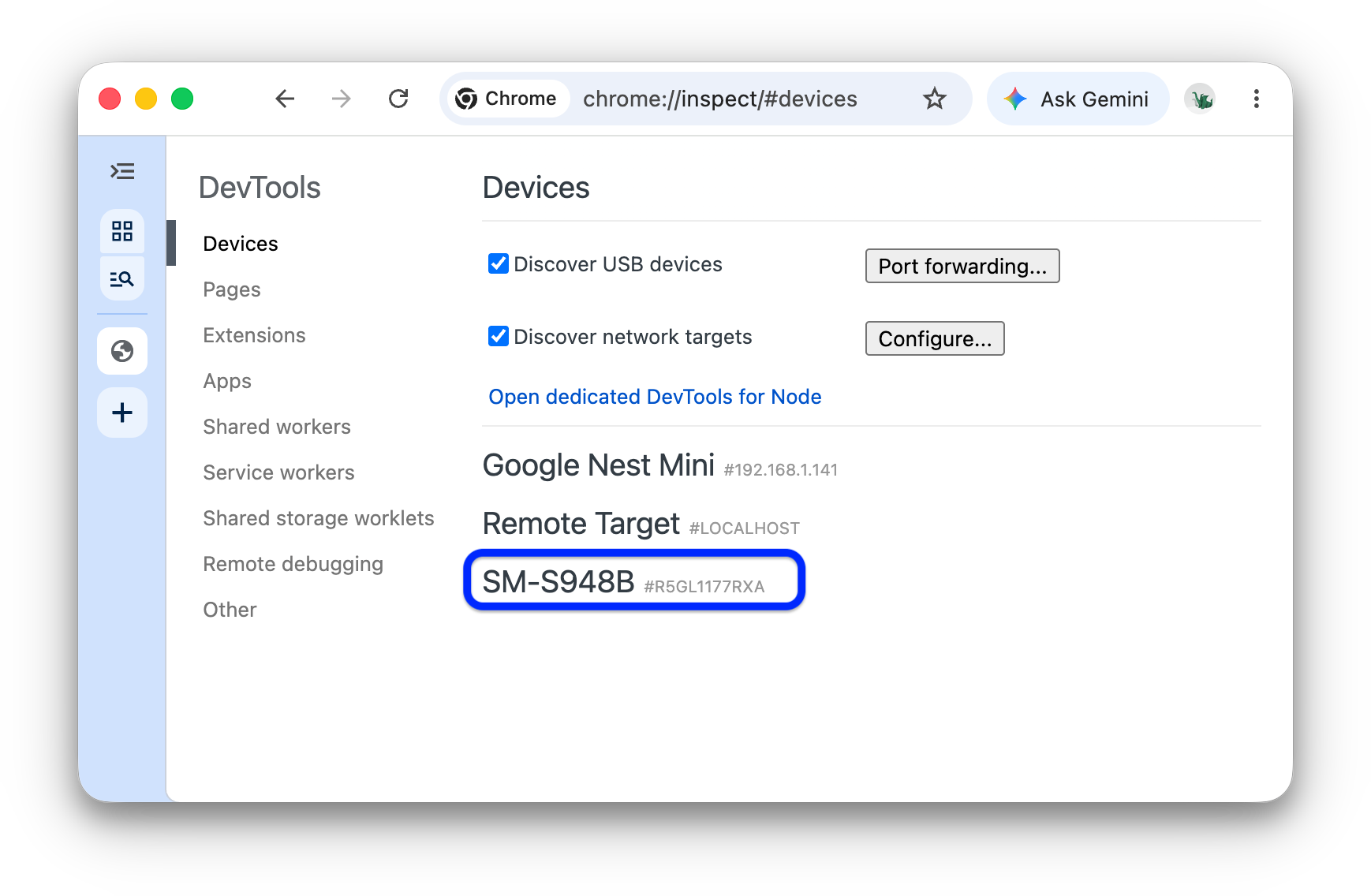
Task: Click the Port forwarding button
Action: [962, 266]
